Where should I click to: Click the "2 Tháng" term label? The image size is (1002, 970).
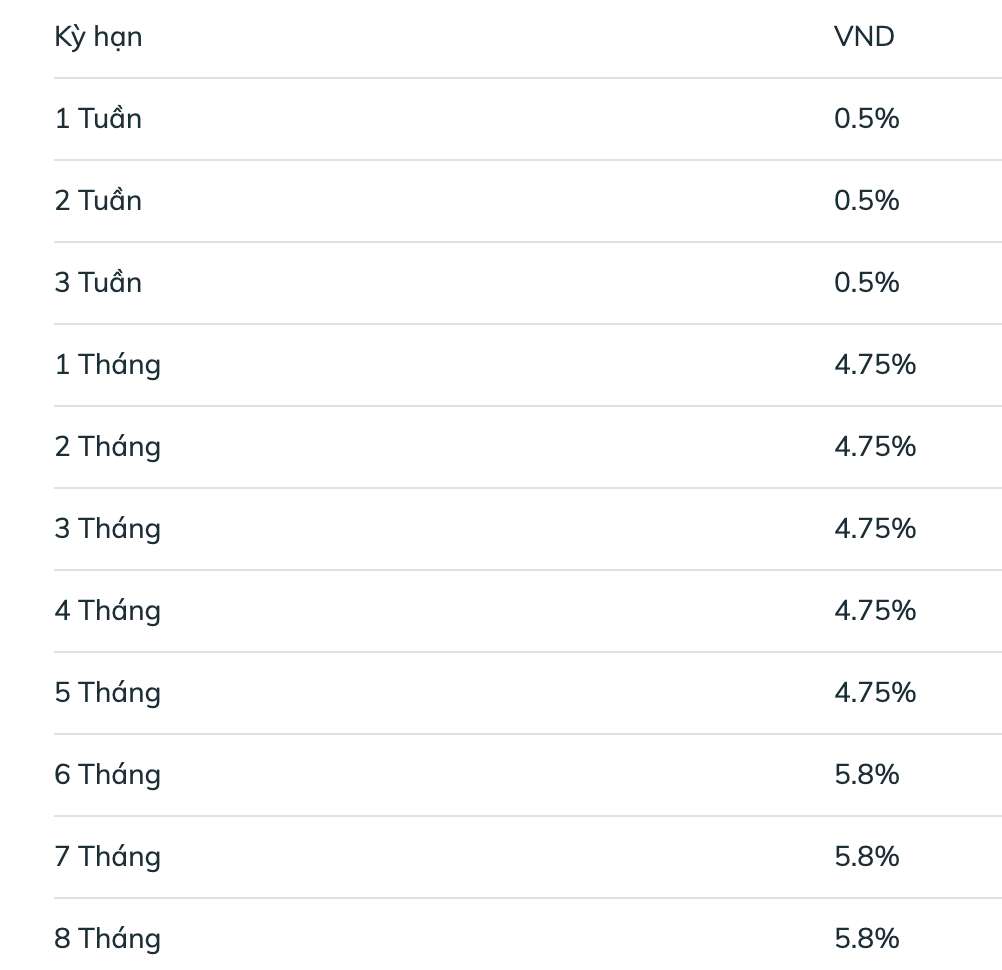[x=107, y=447]
